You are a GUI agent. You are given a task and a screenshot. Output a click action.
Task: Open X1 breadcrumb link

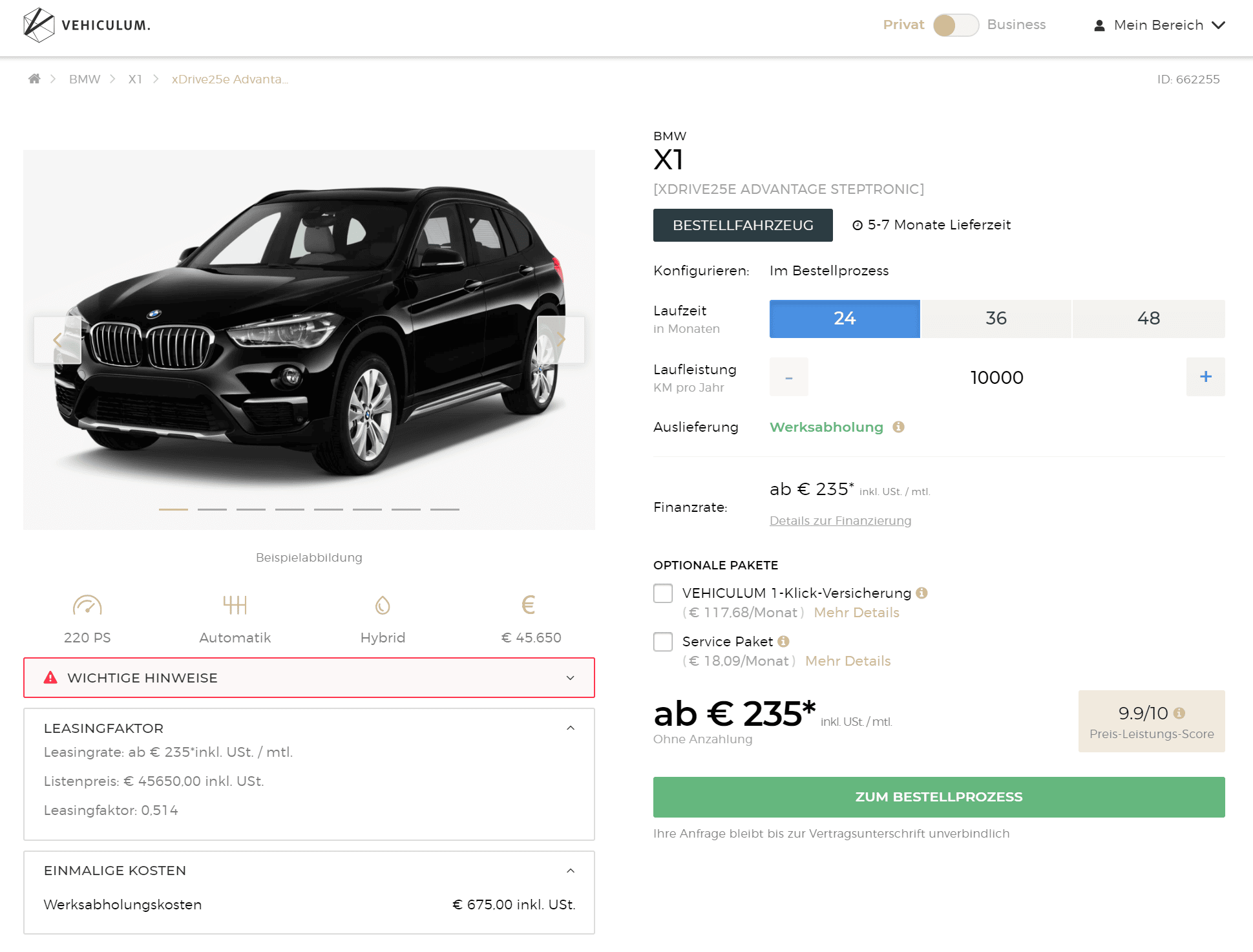coord(135,79)
